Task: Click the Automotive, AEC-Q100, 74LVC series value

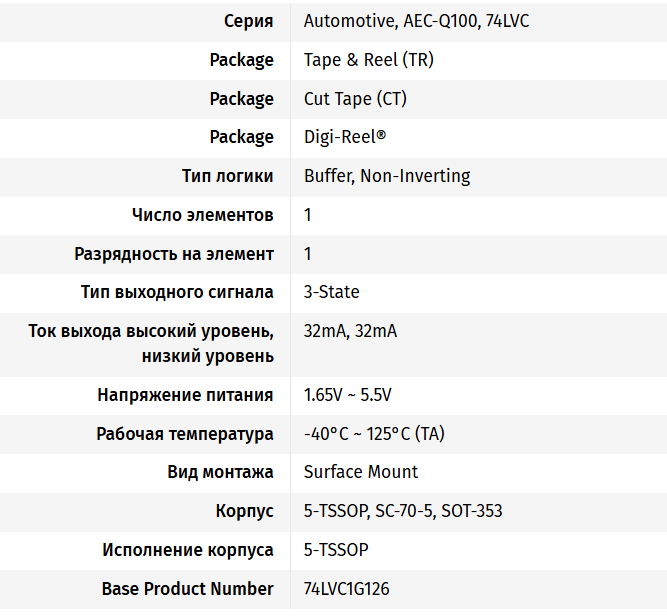Action: coord(416,21)
